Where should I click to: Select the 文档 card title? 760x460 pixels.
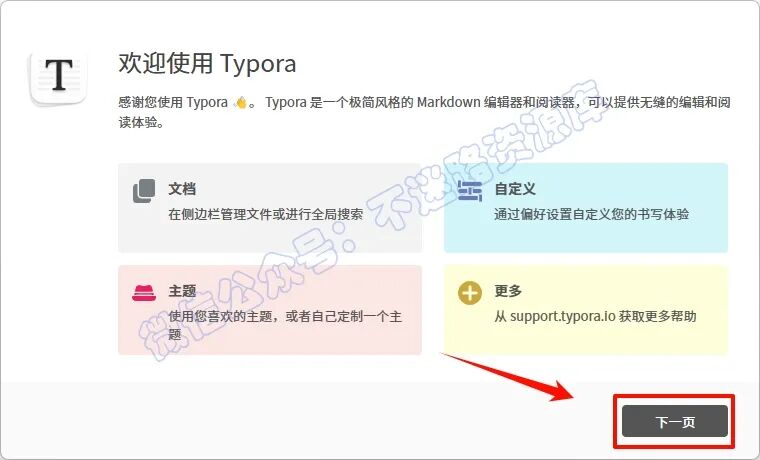[182, 189]
